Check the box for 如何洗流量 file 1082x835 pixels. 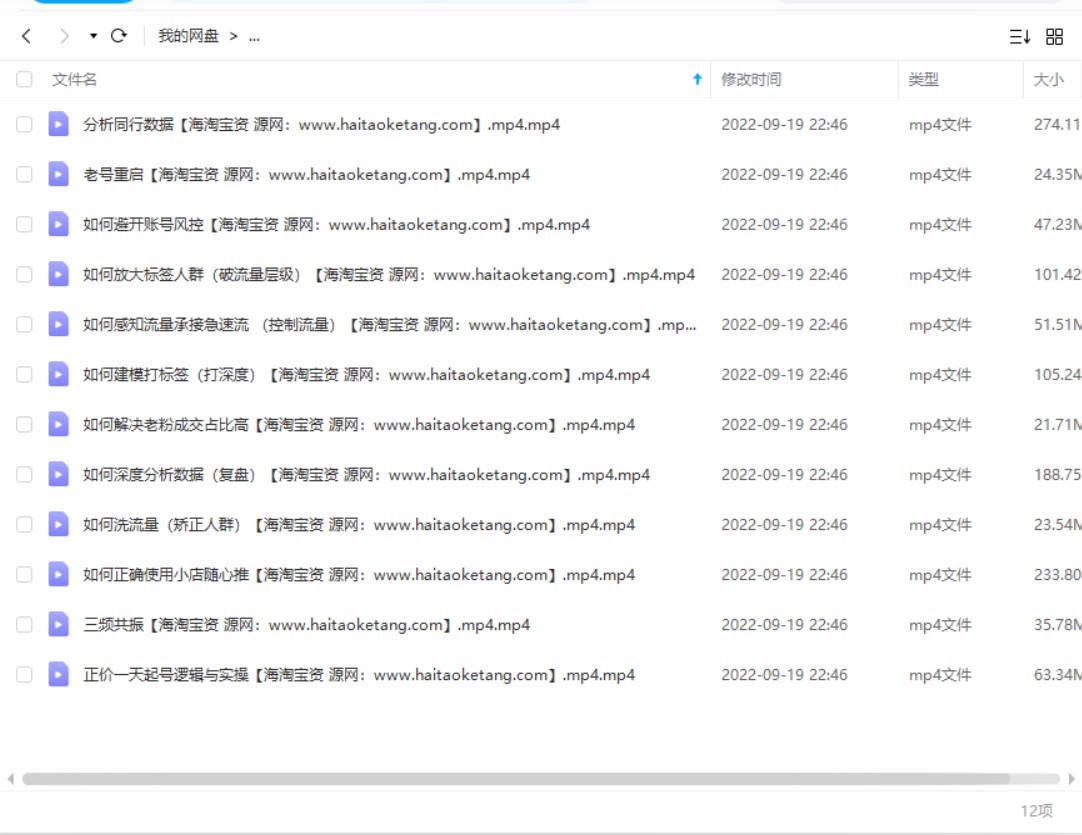coord(24,524)
